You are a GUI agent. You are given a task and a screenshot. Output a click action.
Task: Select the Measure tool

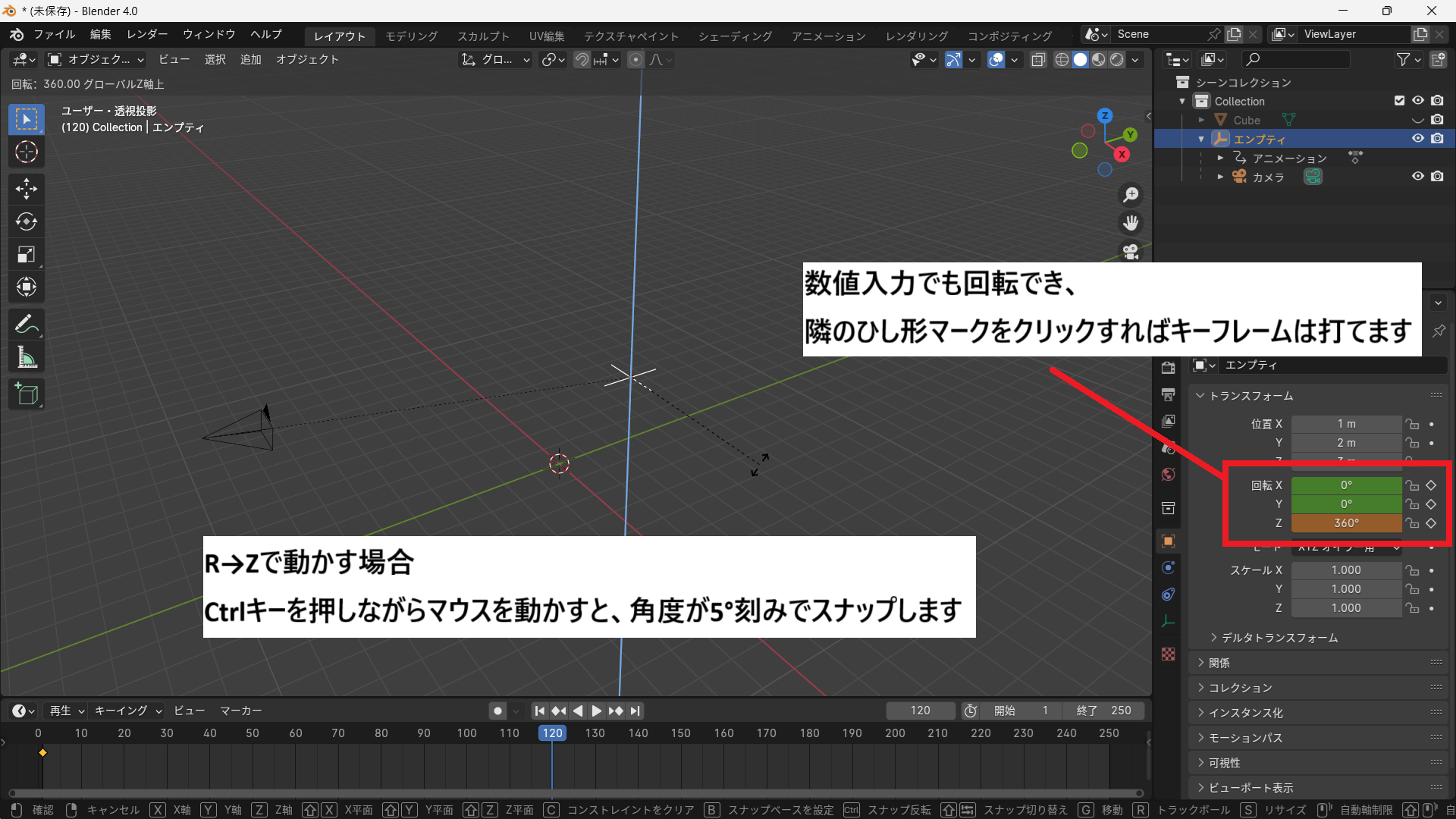(27, 358)
